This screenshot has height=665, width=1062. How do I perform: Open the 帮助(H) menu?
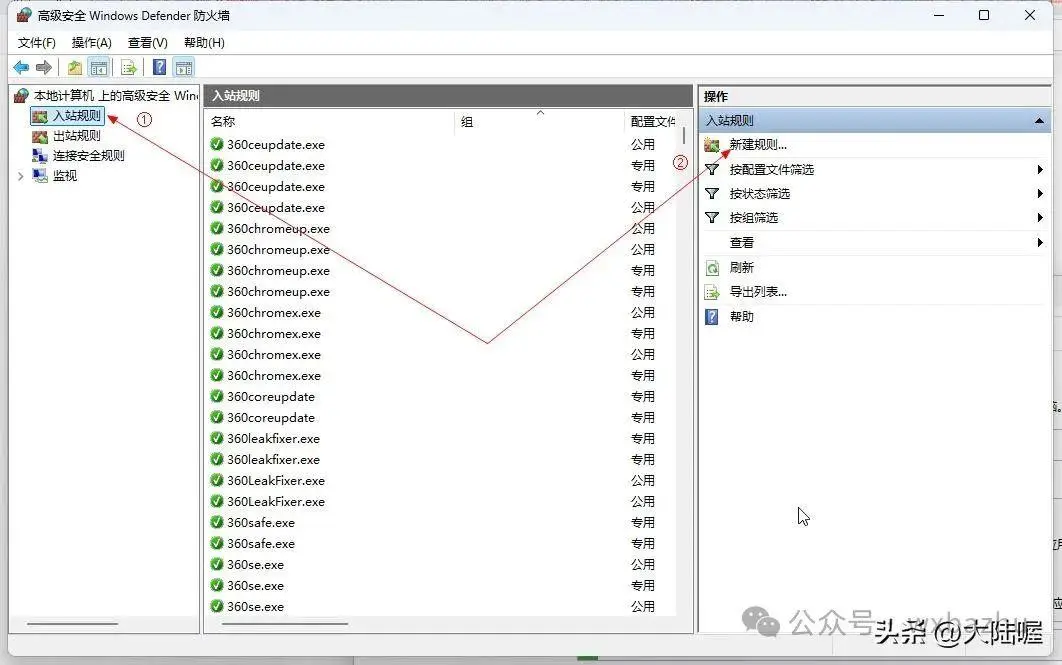pyautogui.click(x=204, y=43)
